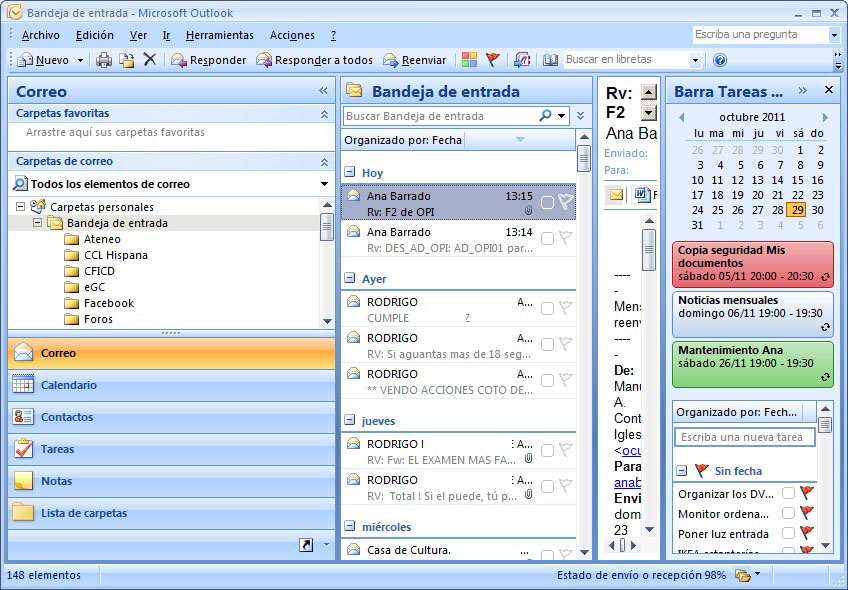Click the search magnifier in Bandeja de entrada

point(545,115)
